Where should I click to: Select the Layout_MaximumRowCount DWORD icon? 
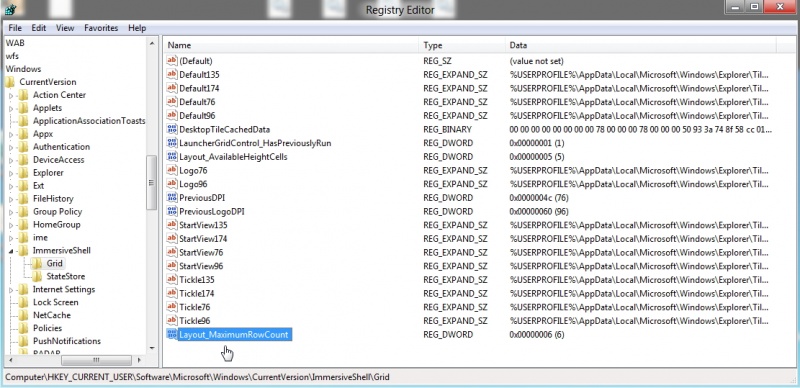click(x=171, y=334)
